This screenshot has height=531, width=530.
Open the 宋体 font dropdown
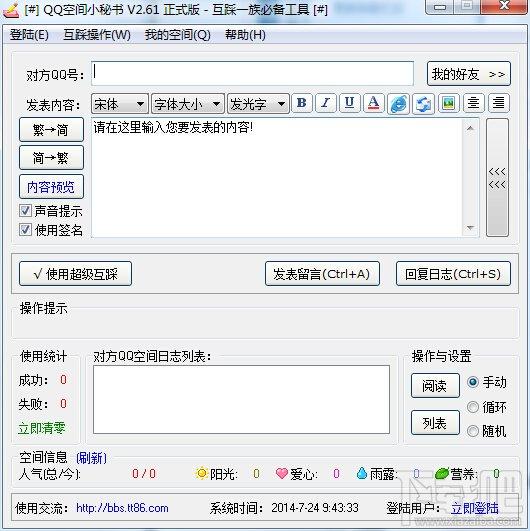click(x=120, y=104)
